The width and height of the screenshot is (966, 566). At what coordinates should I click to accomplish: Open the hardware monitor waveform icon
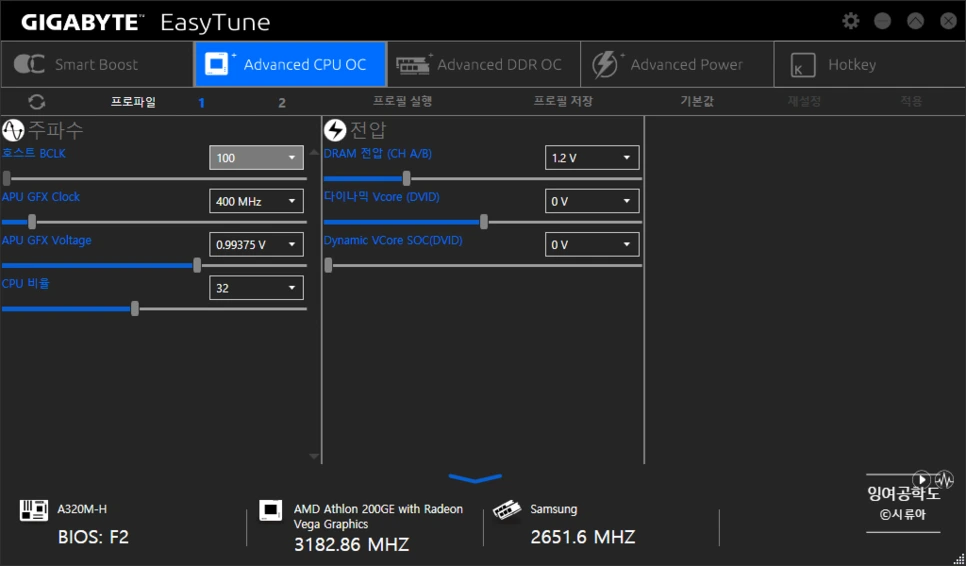(x=944, y=479)
